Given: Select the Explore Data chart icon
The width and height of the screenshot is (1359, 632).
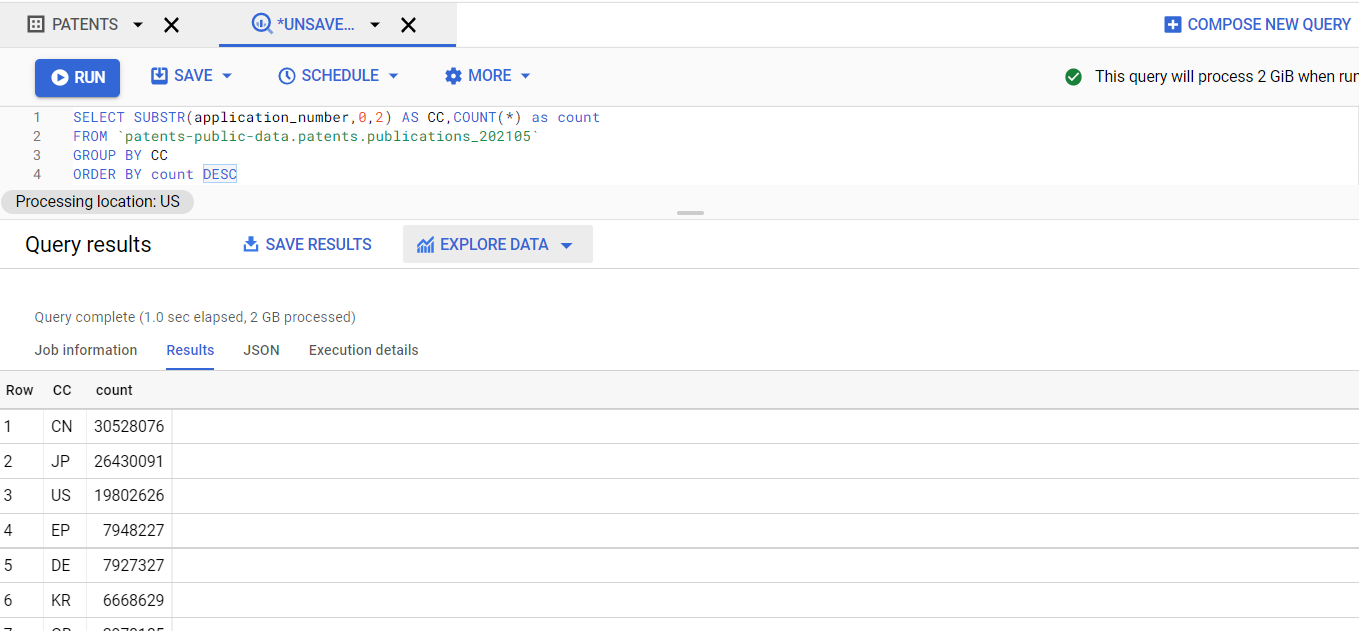Looking at the screenshot, I should point(424,243).
